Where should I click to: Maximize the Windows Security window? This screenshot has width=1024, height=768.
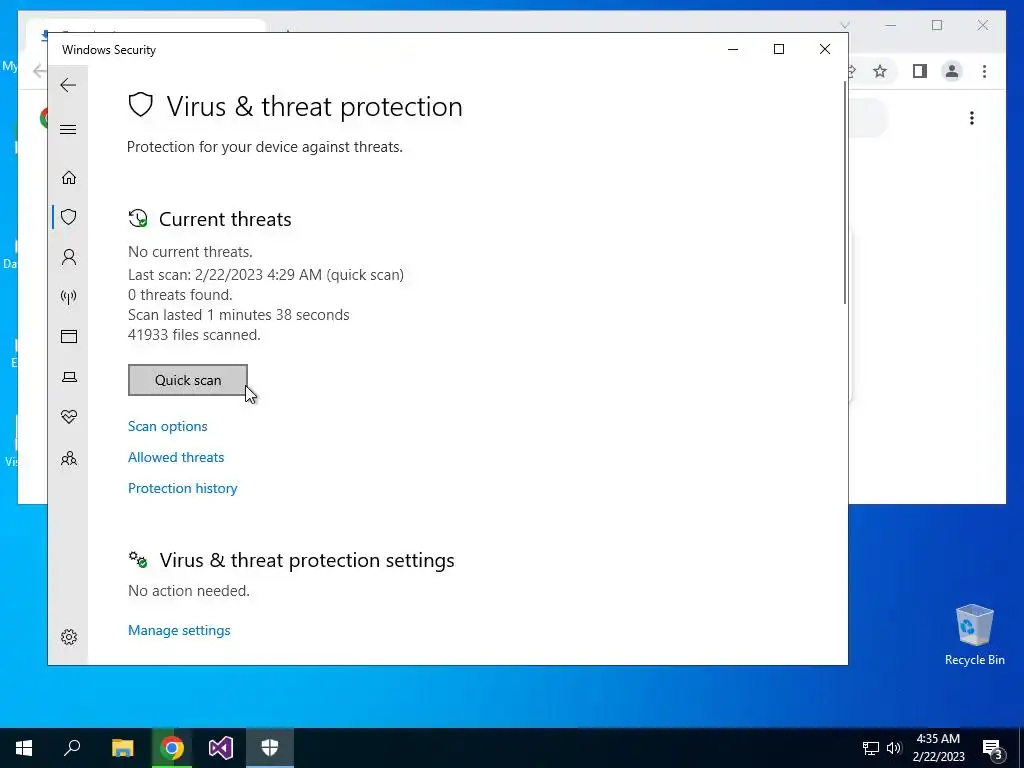coord(778,50)
